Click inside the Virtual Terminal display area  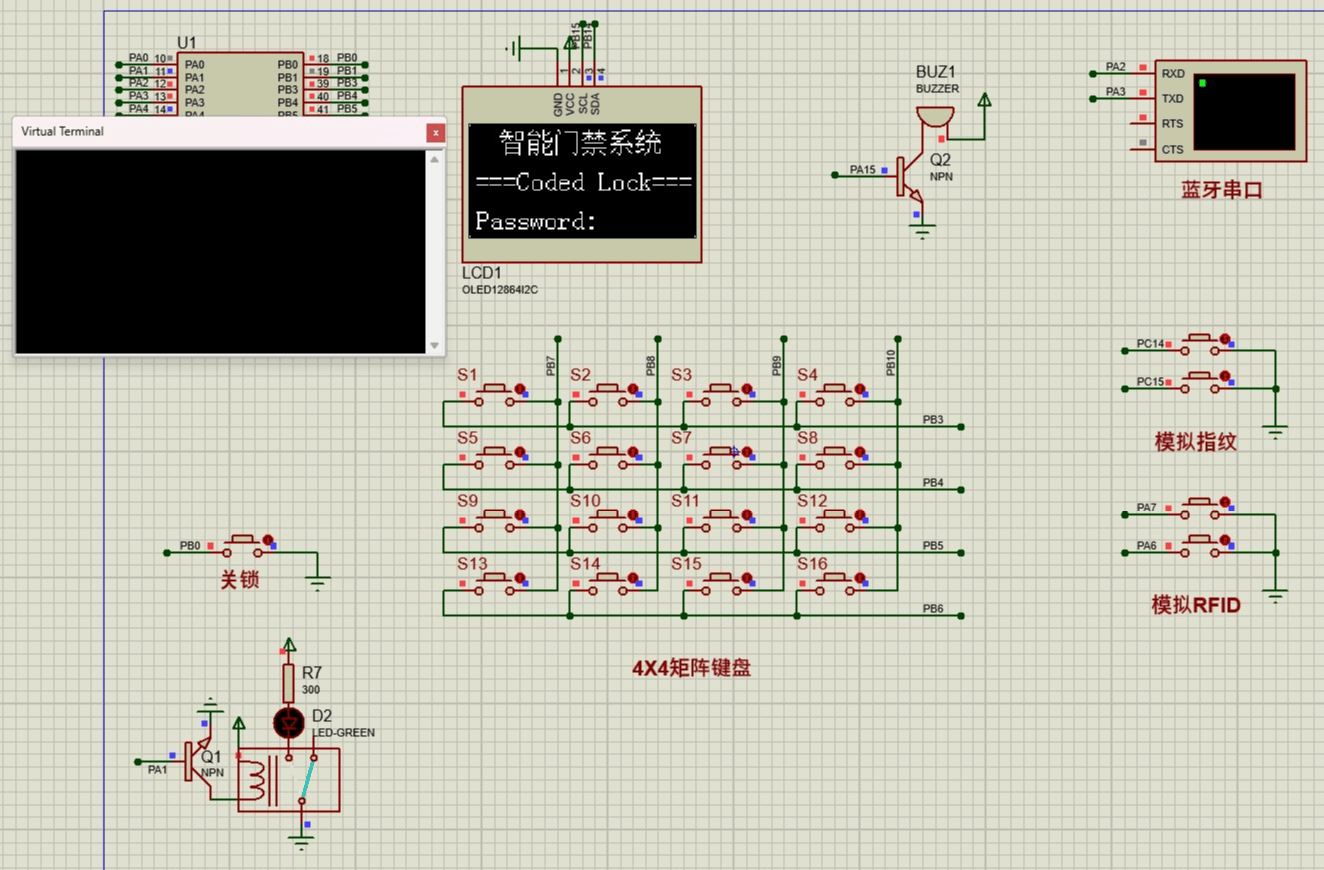(x=220, y=250)
